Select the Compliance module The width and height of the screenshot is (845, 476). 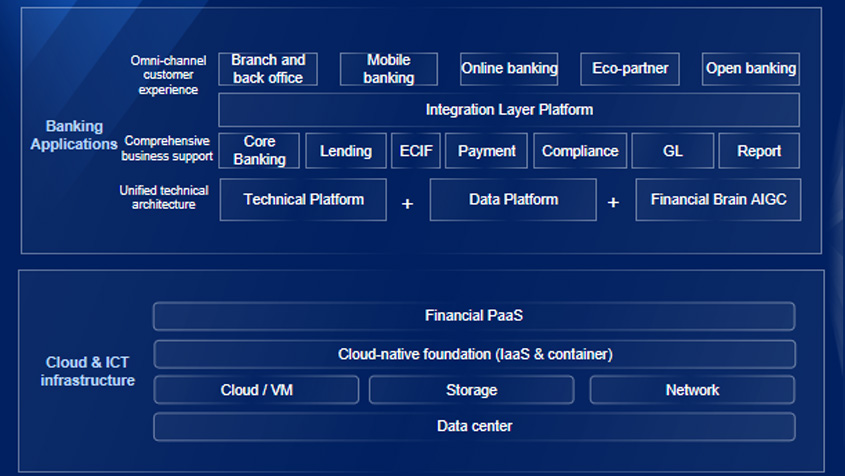tap(580, 151)
